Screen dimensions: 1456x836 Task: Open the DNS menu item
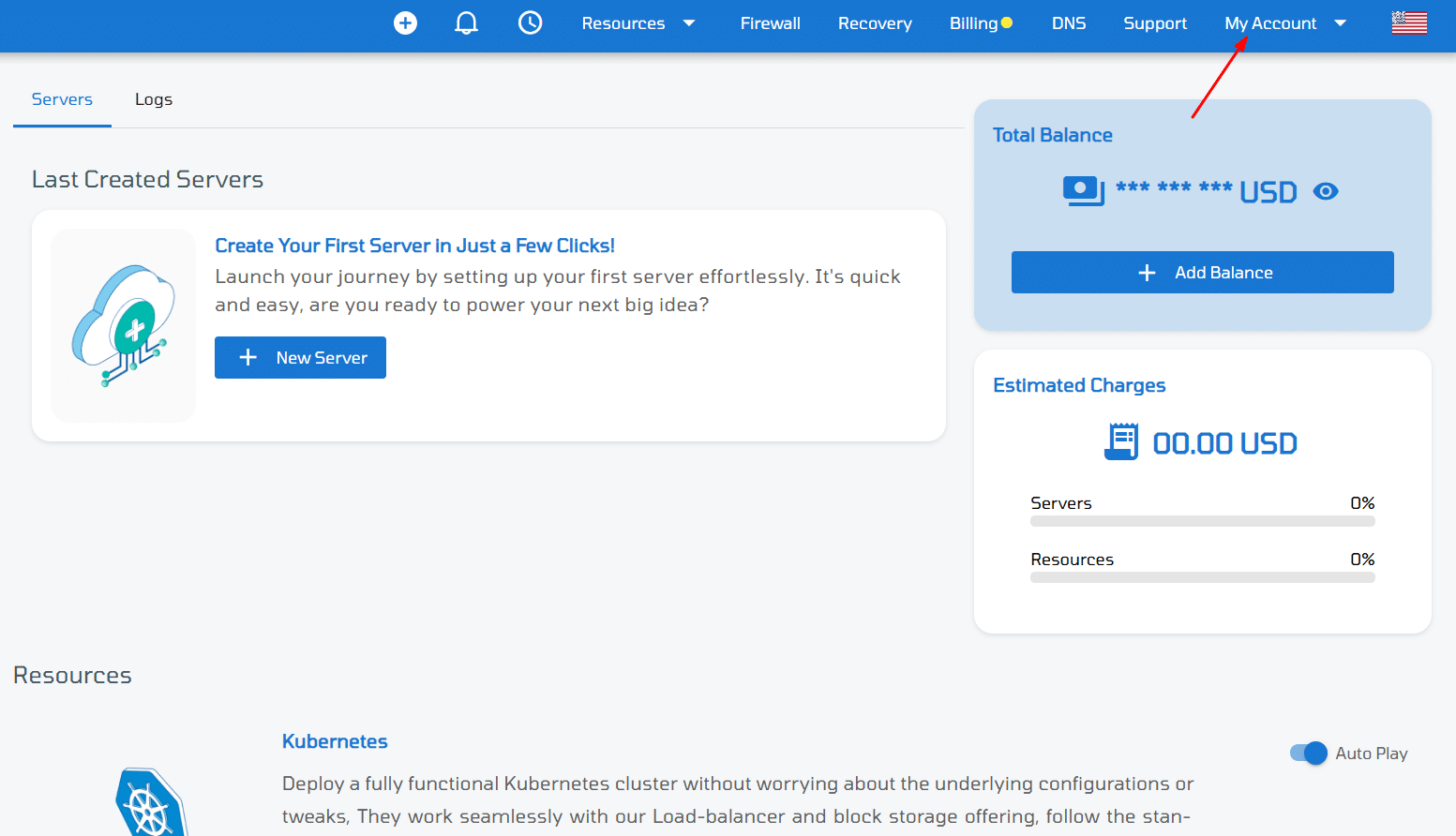(x=1069, y=22)
